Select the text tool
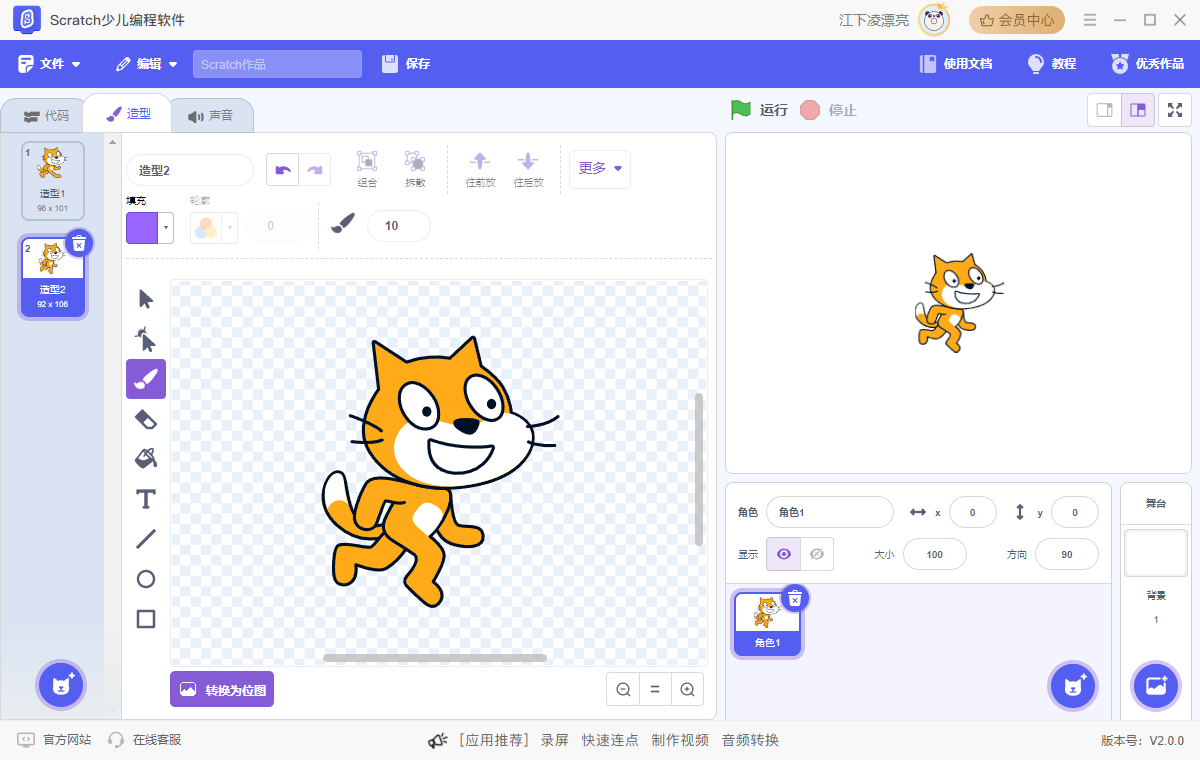1200x760 pixels. tap(146, 499)
